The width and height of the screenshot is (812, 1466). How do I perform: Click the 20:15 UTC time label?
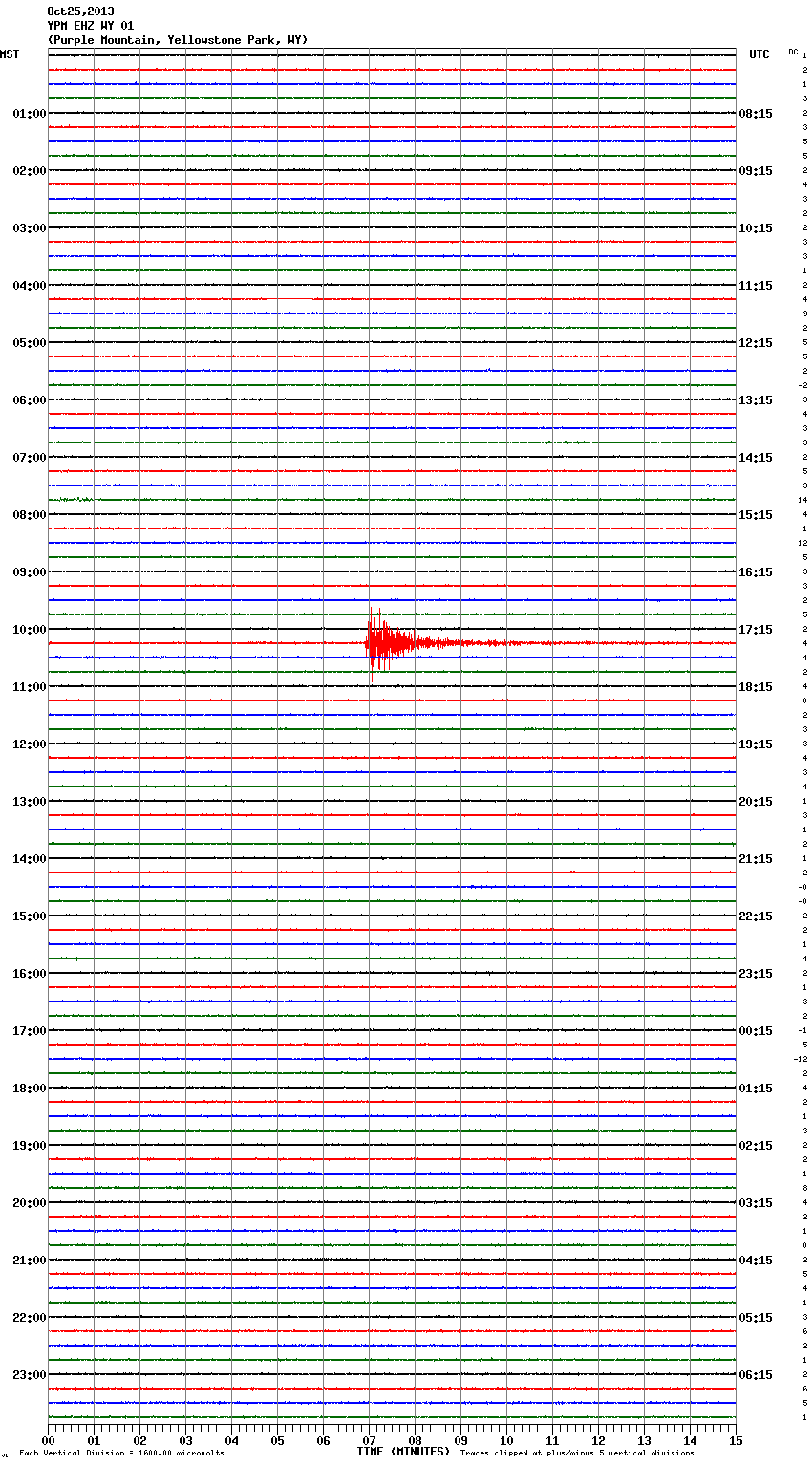click(x=756, y=802)
